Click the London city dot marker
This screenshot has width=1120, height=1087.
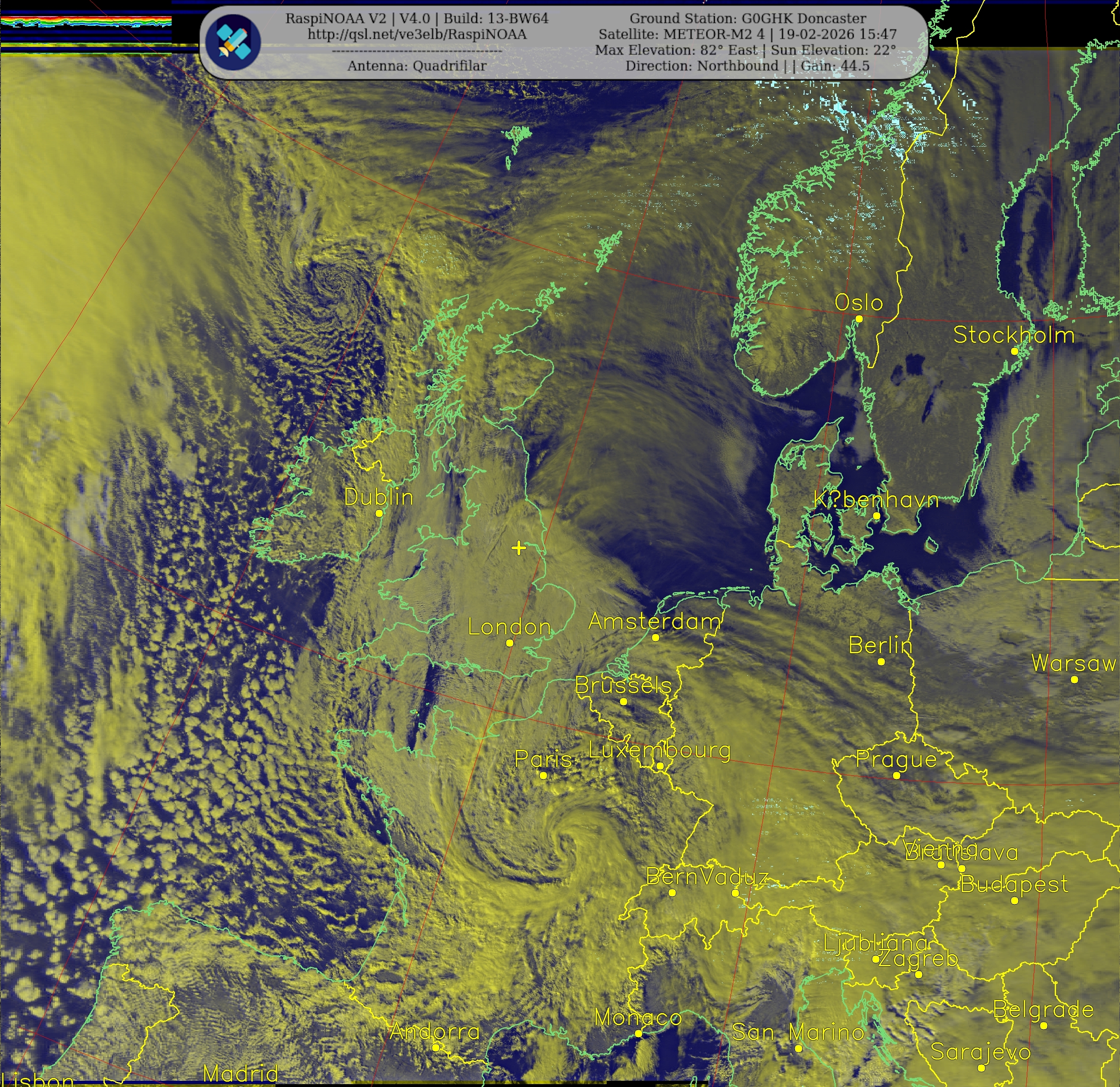click(509, 643)
